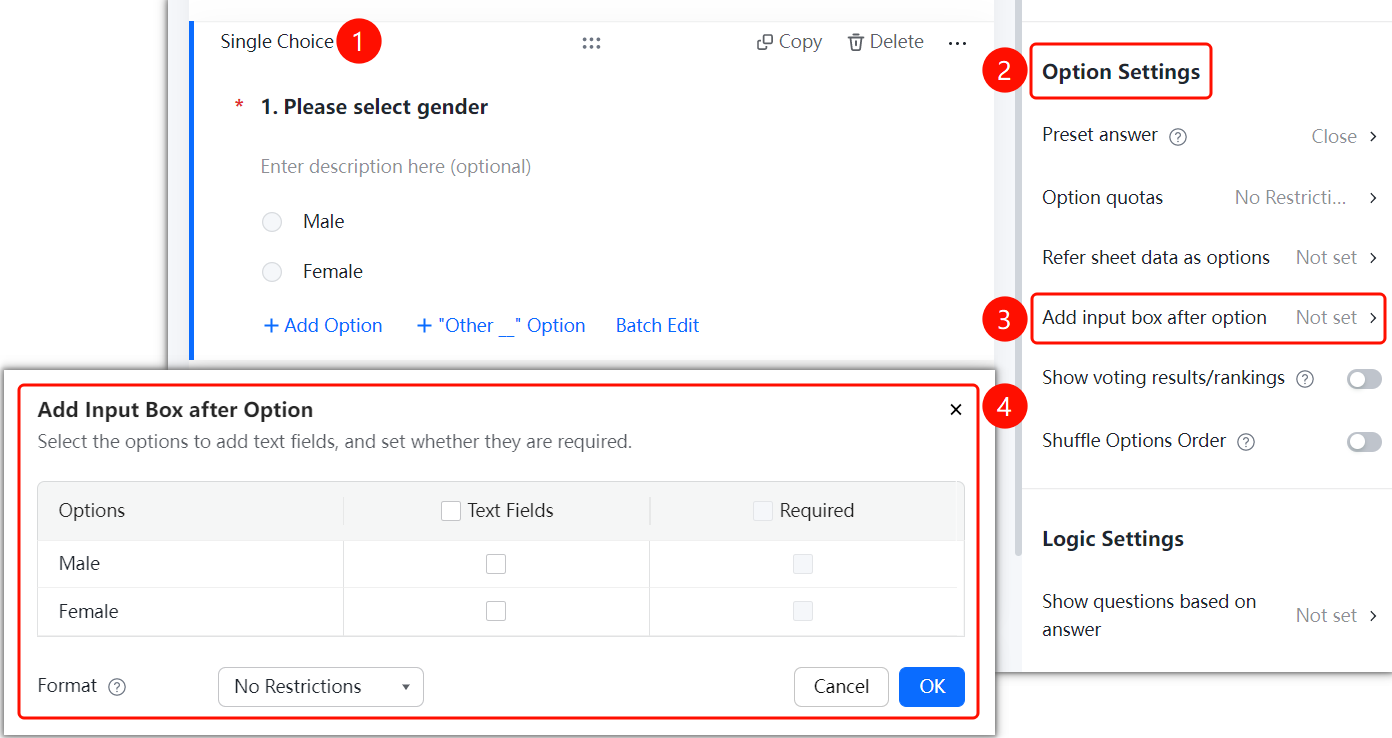Check the Required header checkbox
Image resolution: width=1392 pixels, height=738 pixels.
coord(763,511)
